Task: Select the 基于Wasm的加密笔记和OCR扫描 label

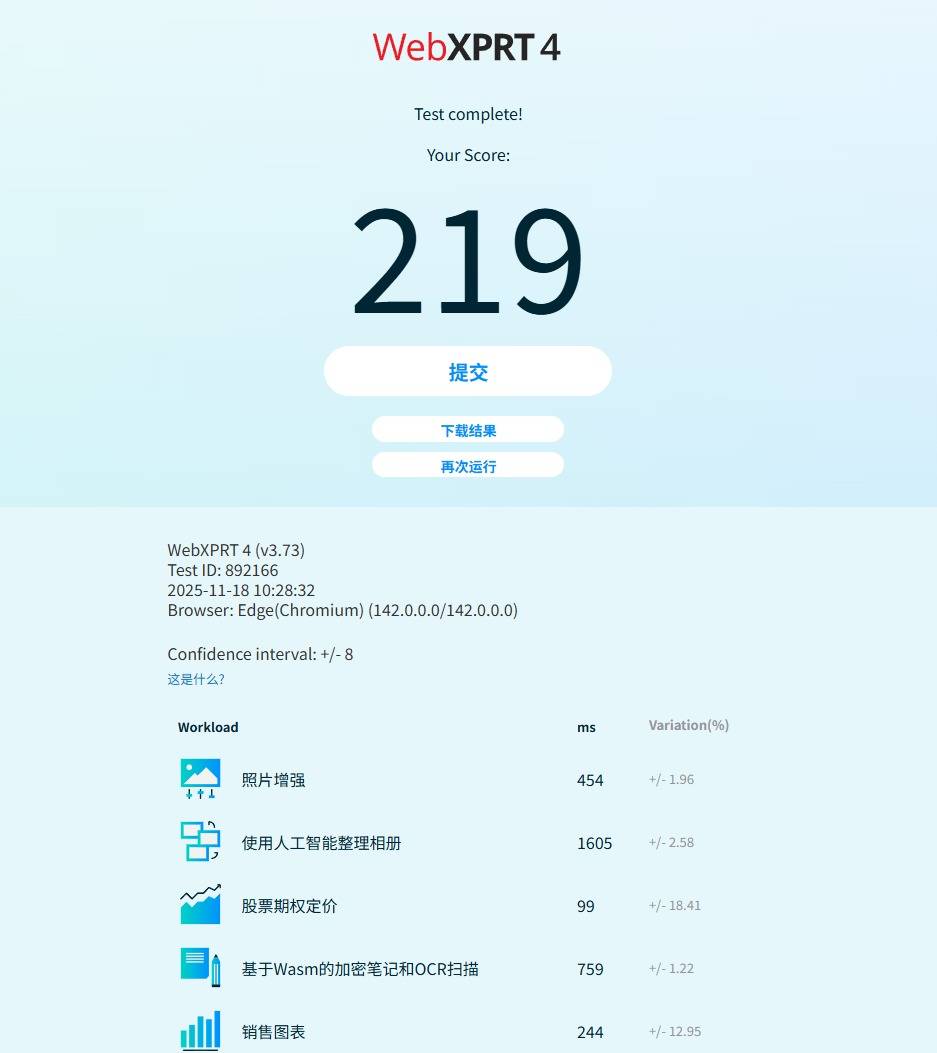Action: 360,969
